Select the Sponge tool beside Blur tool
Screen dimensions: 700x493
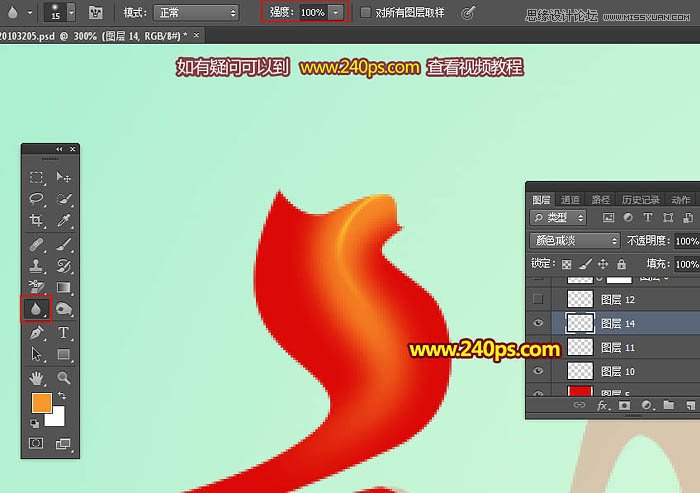[63, 309]
